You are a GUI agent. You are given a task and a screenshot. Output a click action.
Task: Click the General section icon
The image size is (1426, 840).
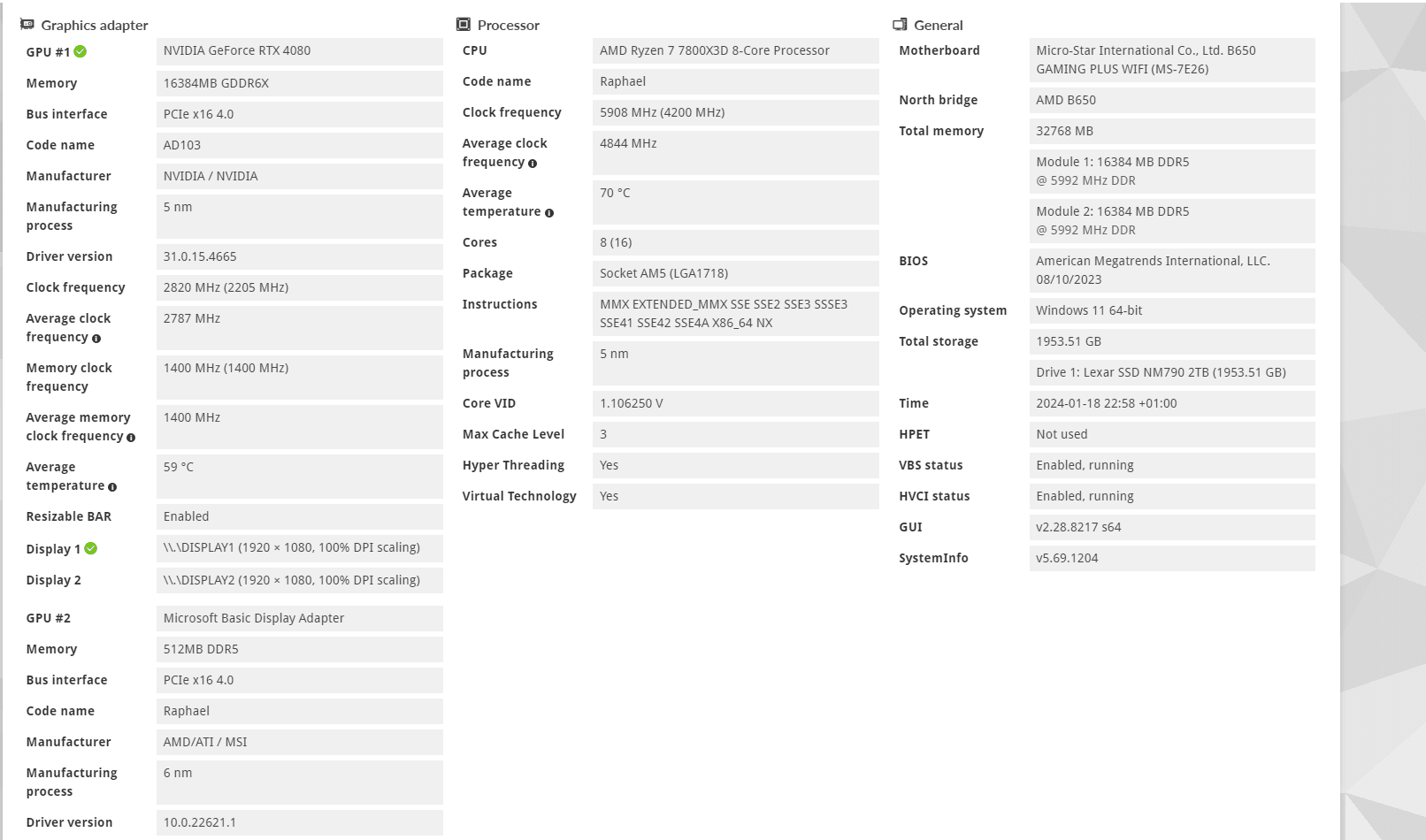click(900, 25)
